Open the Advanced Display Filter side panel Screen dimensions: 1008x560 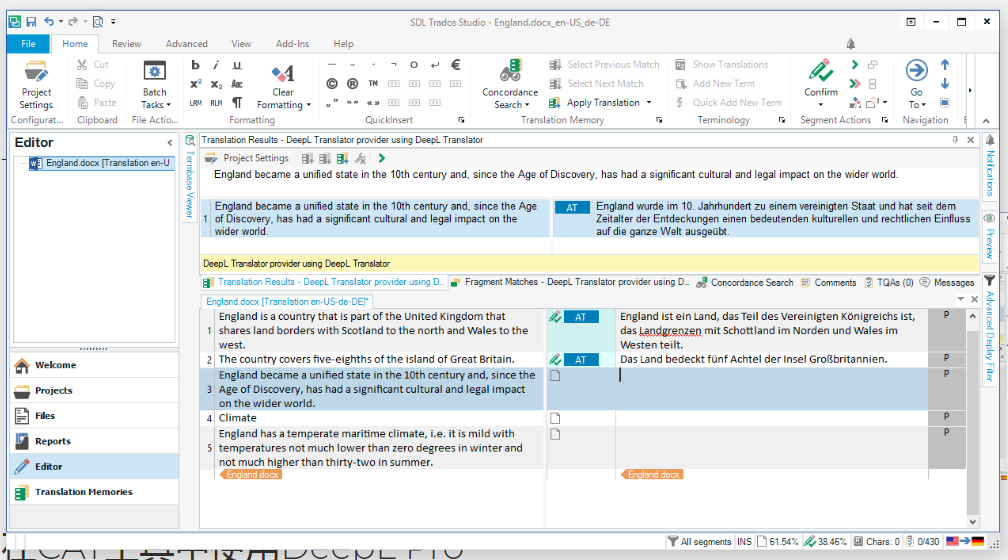990,328
